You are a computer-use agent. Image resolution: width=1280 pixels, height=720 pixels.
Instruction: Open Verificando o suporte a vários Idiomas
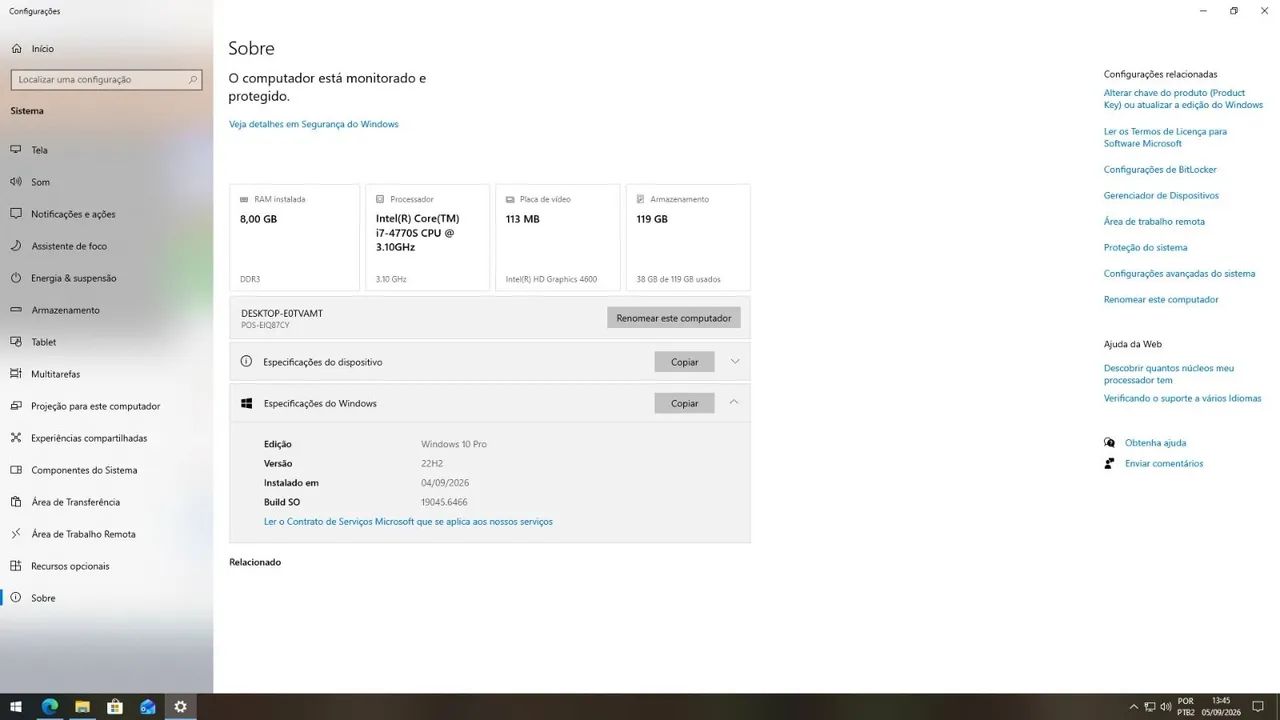pyautogui.click(x=1183, y=398)
